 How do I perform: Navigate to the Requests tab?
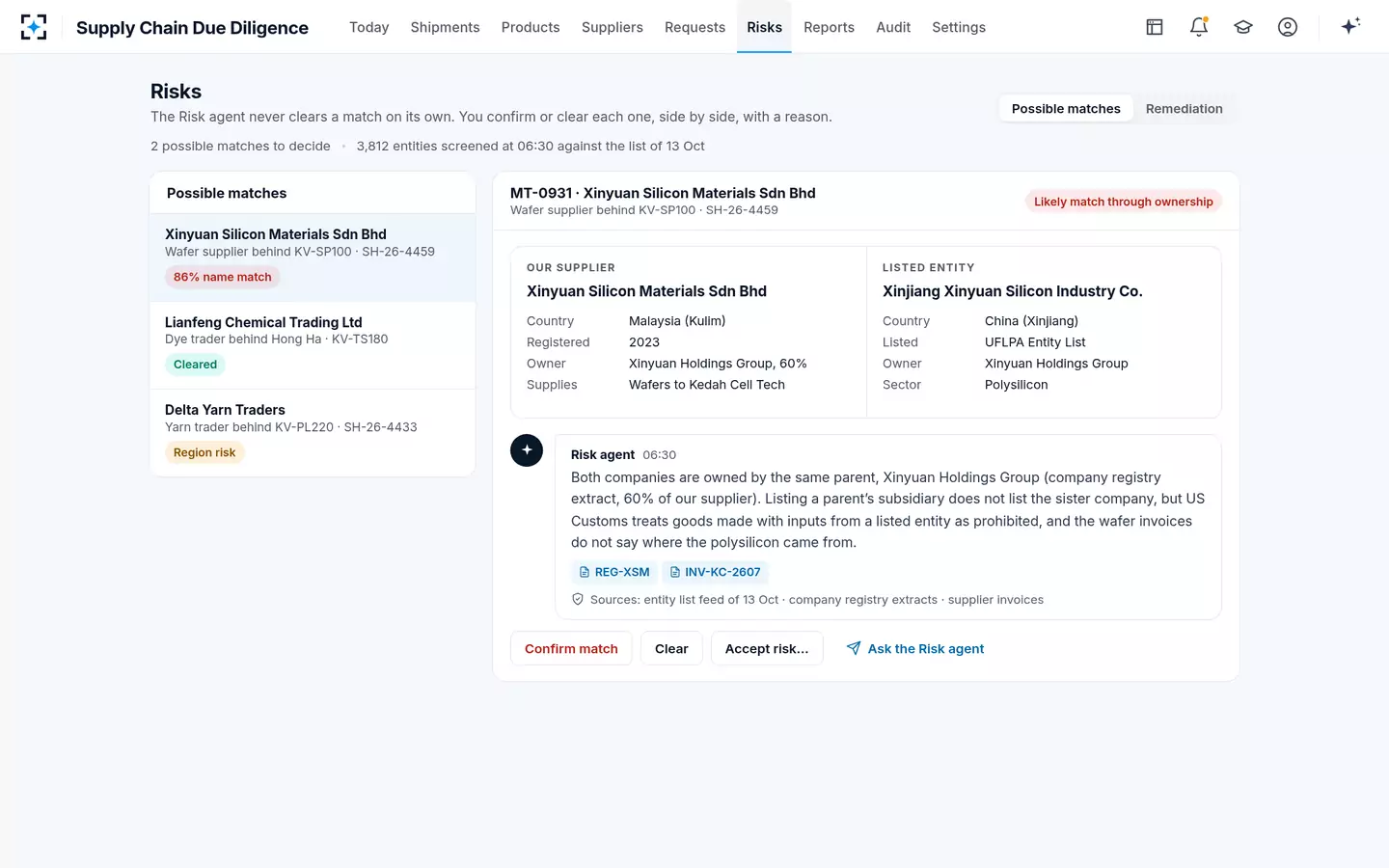coord(694,27)
